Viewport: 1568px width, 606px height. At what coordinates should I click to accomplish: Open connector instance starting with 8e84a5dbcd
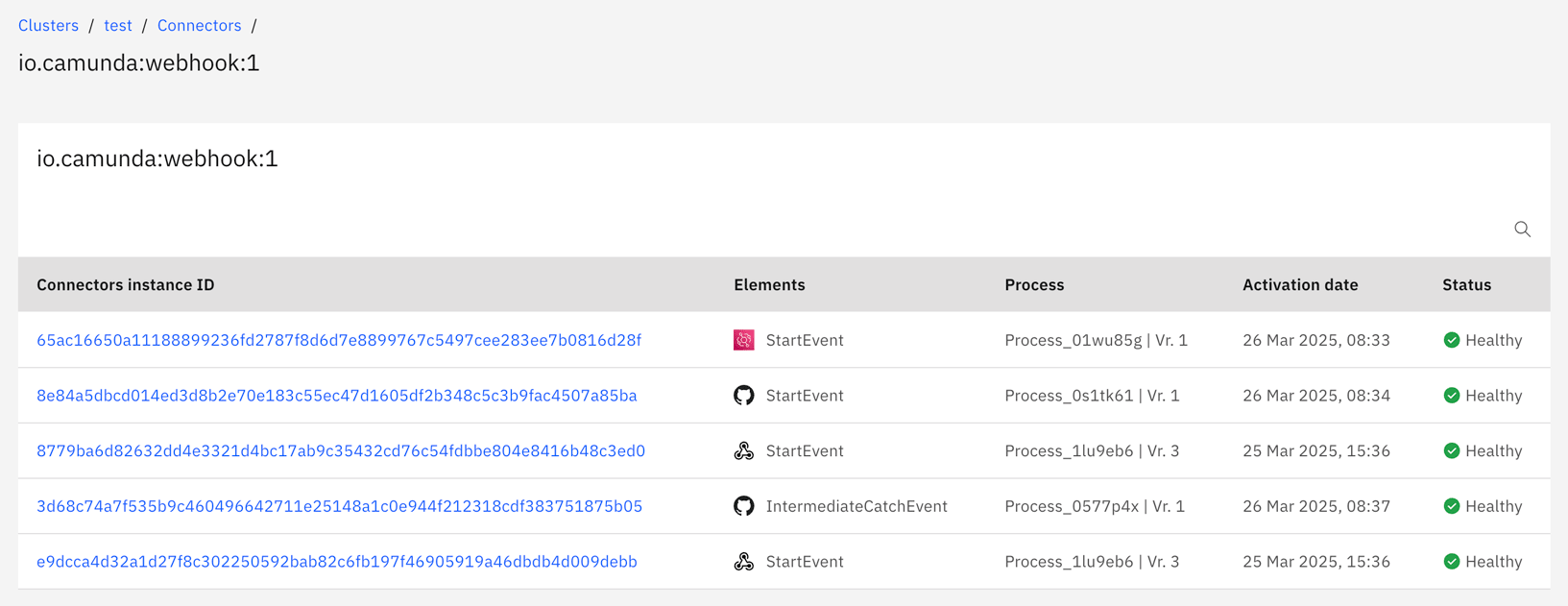point(336,395)
